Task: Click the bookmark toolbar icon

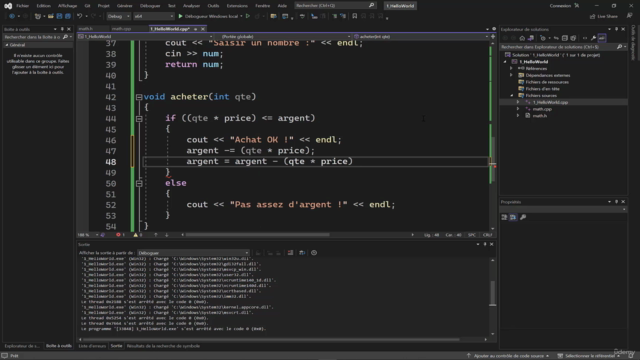Action: (x=354, y=16)
